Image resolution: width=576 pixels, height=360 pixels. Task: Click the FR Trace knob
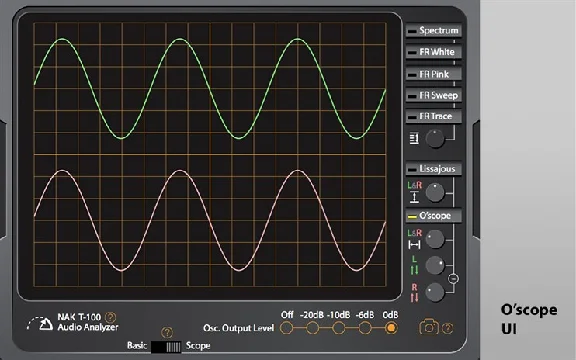[x=435, y=138]
